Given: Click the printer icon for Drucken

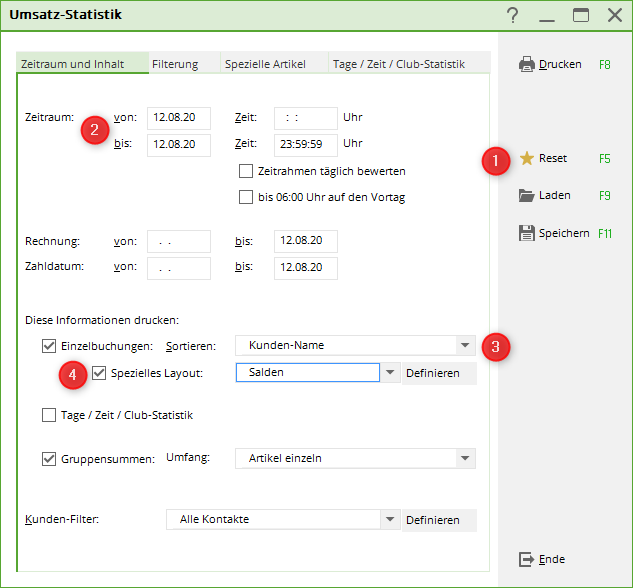Looking at the screenshot, I should pos(527,64).
